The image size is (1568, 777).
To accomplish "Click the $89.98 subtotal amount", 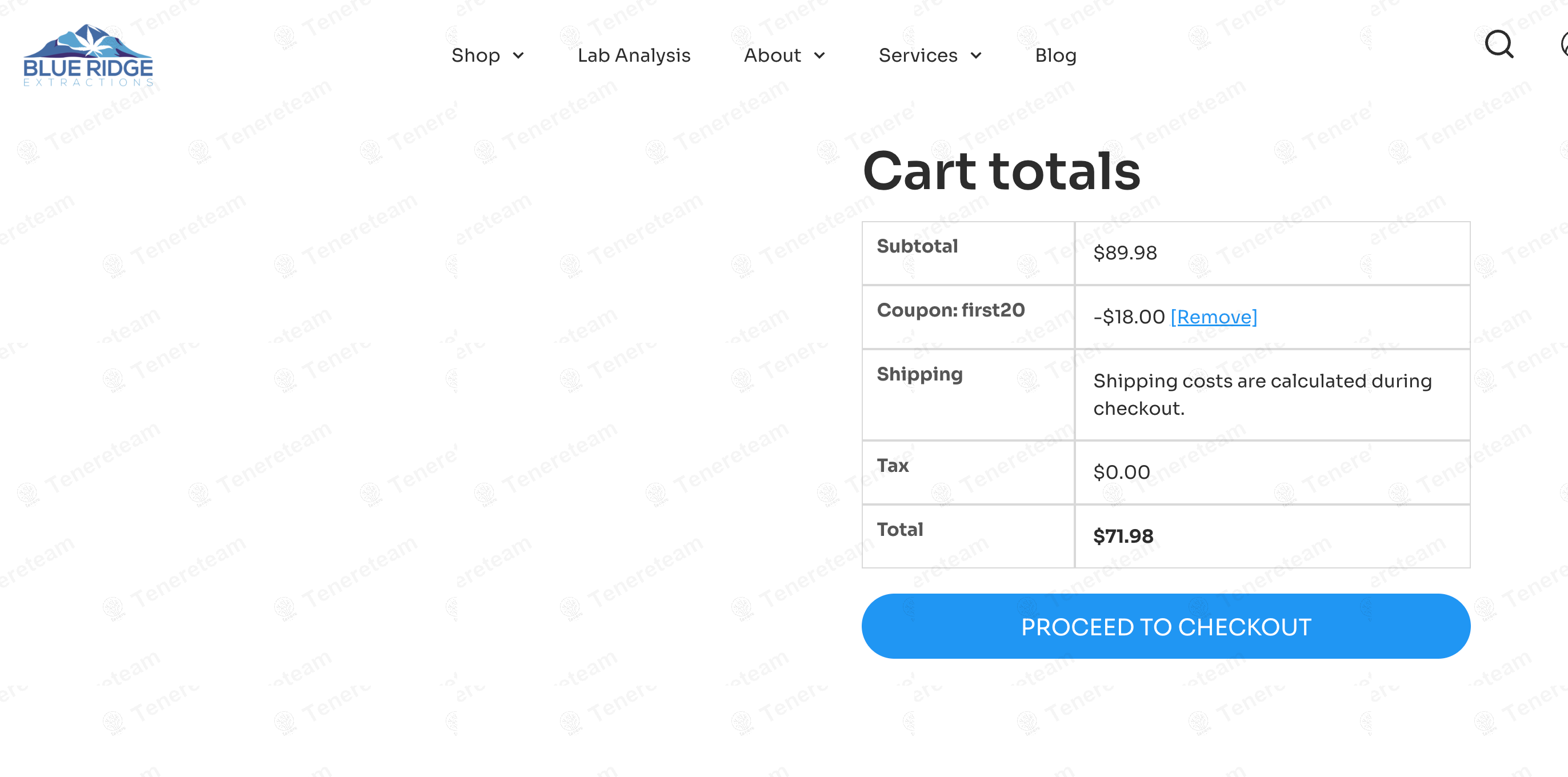I will pyautogui.click(x=1124, y=253).
